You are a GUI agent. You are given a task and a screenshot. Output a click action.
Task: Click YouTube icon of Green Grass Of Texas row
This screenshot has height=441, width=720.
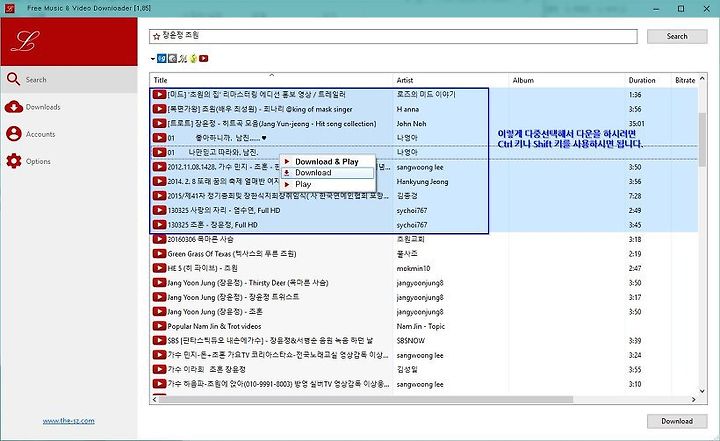159,254
